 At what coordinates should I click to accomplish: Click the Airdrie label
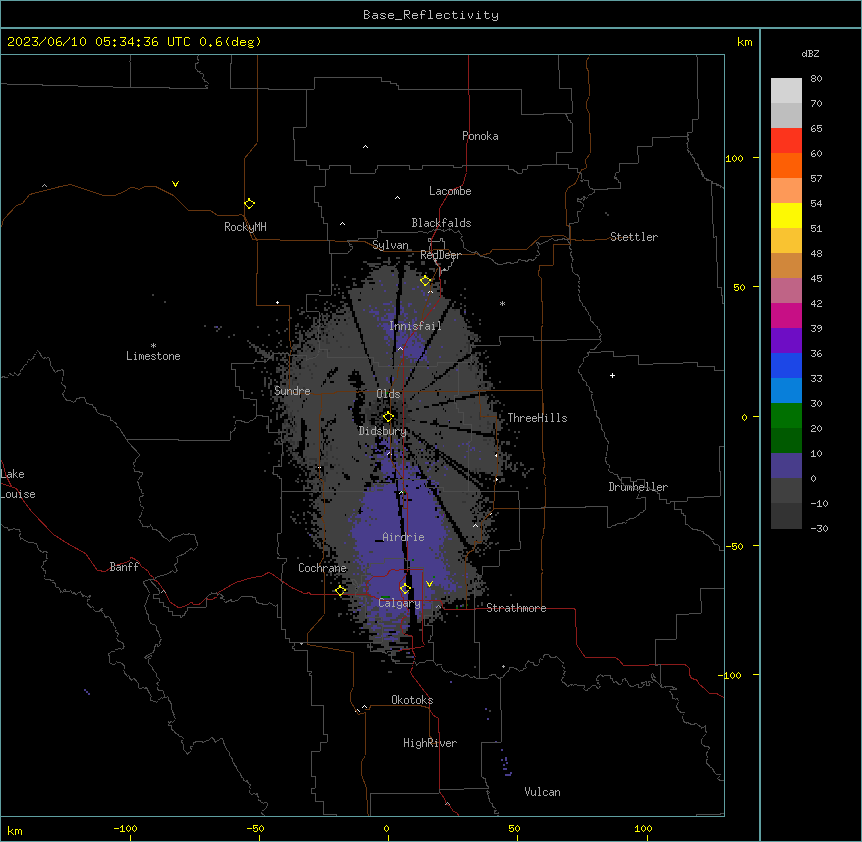[403, 537]
